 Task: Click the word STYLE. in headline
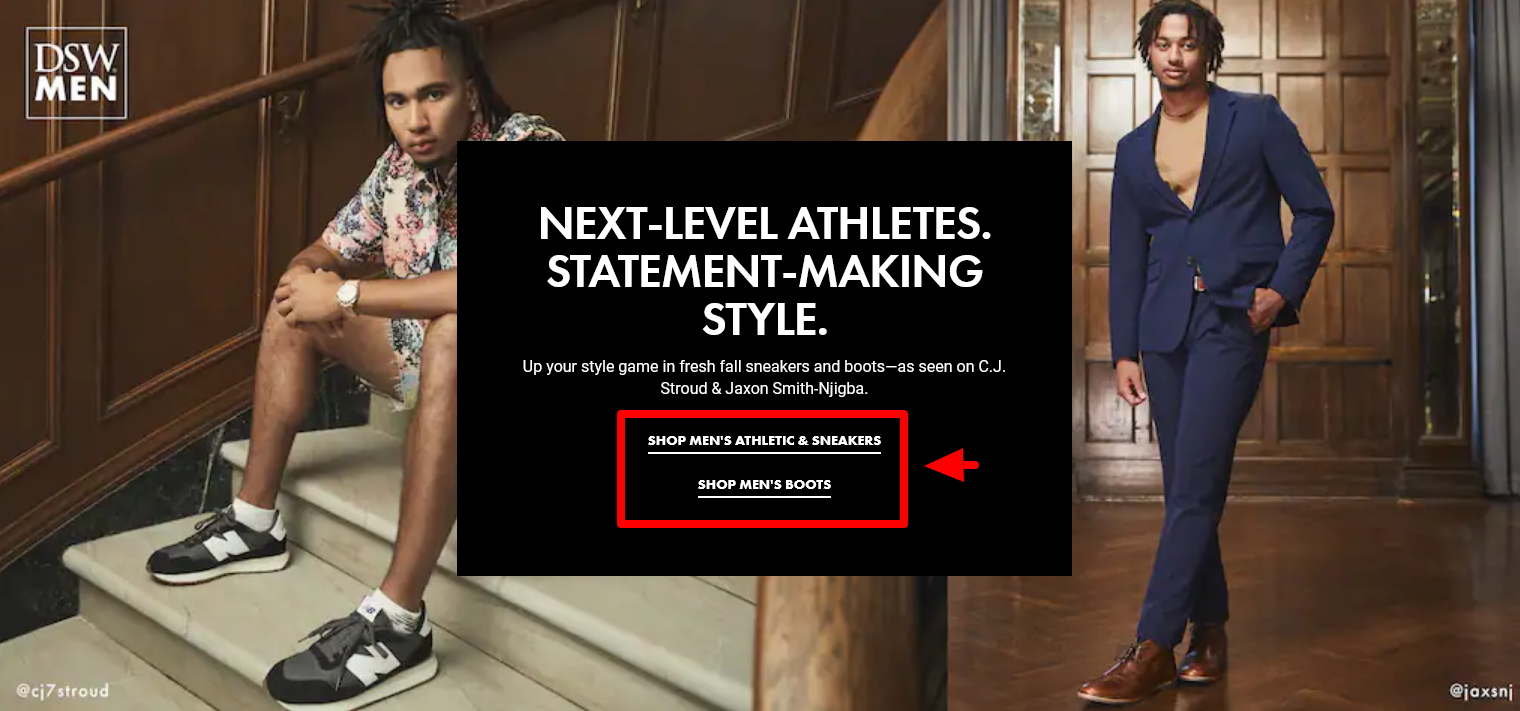(764, 319)
